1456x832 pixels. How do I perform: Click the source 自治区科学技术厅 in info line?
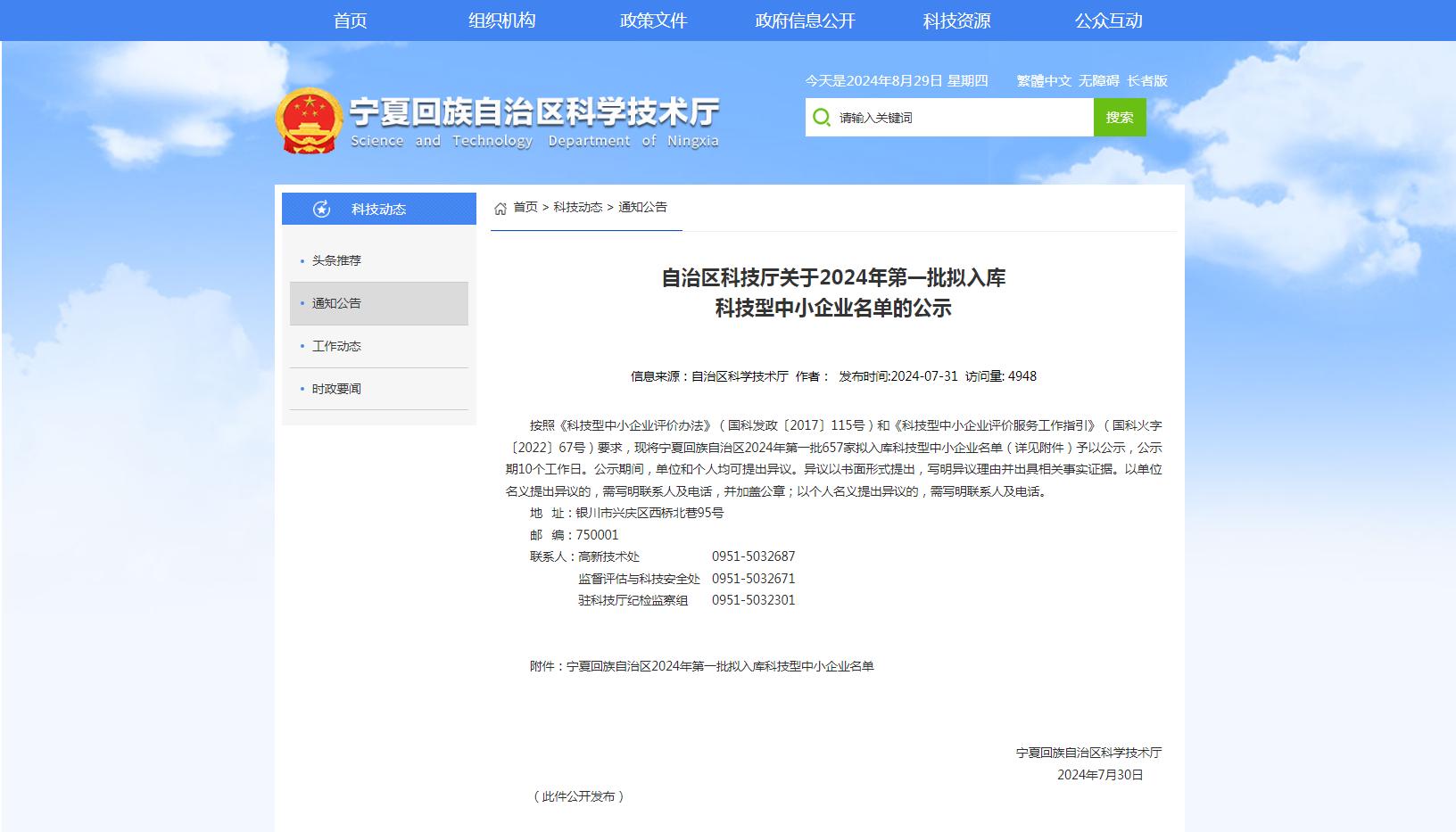(740, 376)
